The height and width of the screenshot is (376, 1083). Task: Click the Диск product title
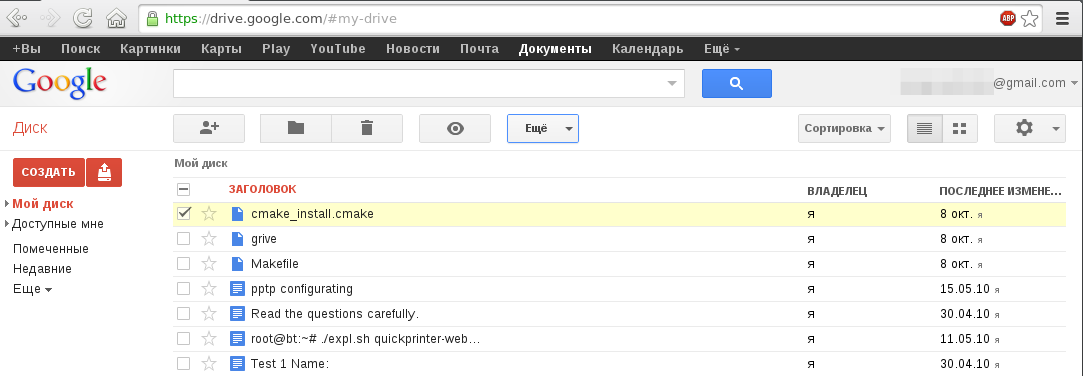tap(30, 129)
